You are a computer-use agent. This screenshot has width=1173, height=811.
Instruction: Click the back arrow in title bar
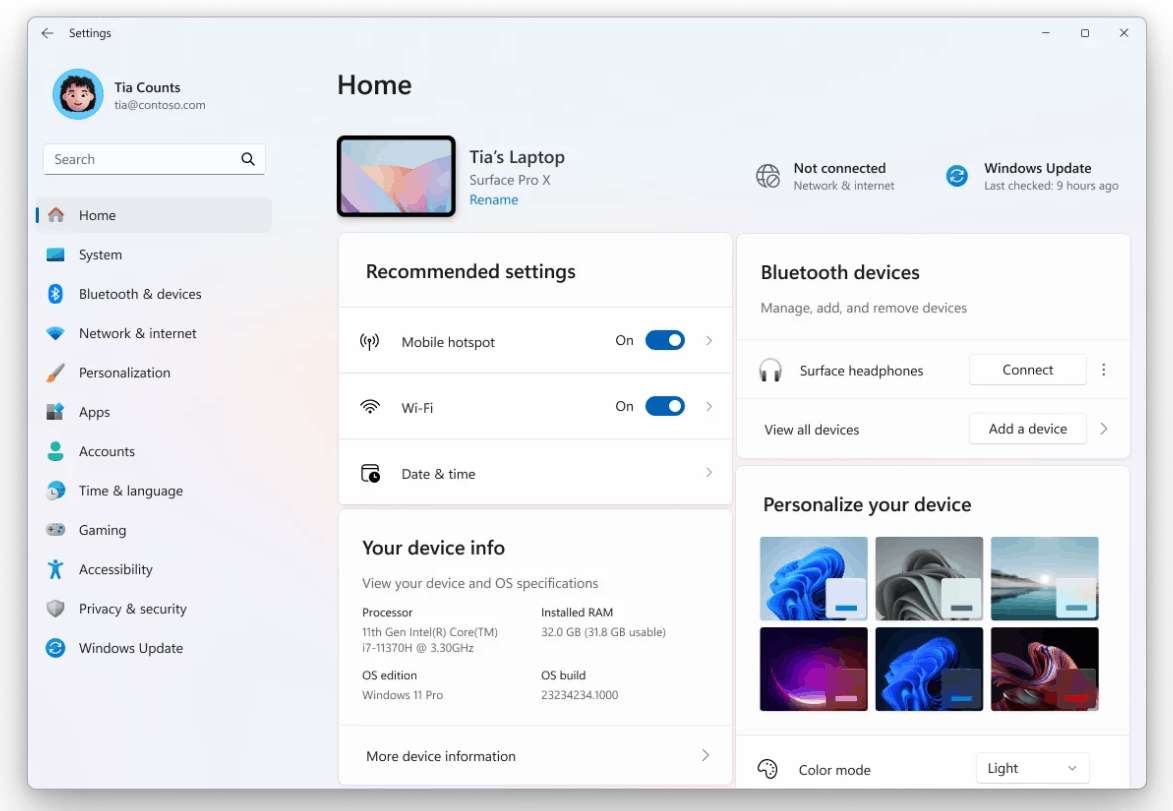click(47, 33)
